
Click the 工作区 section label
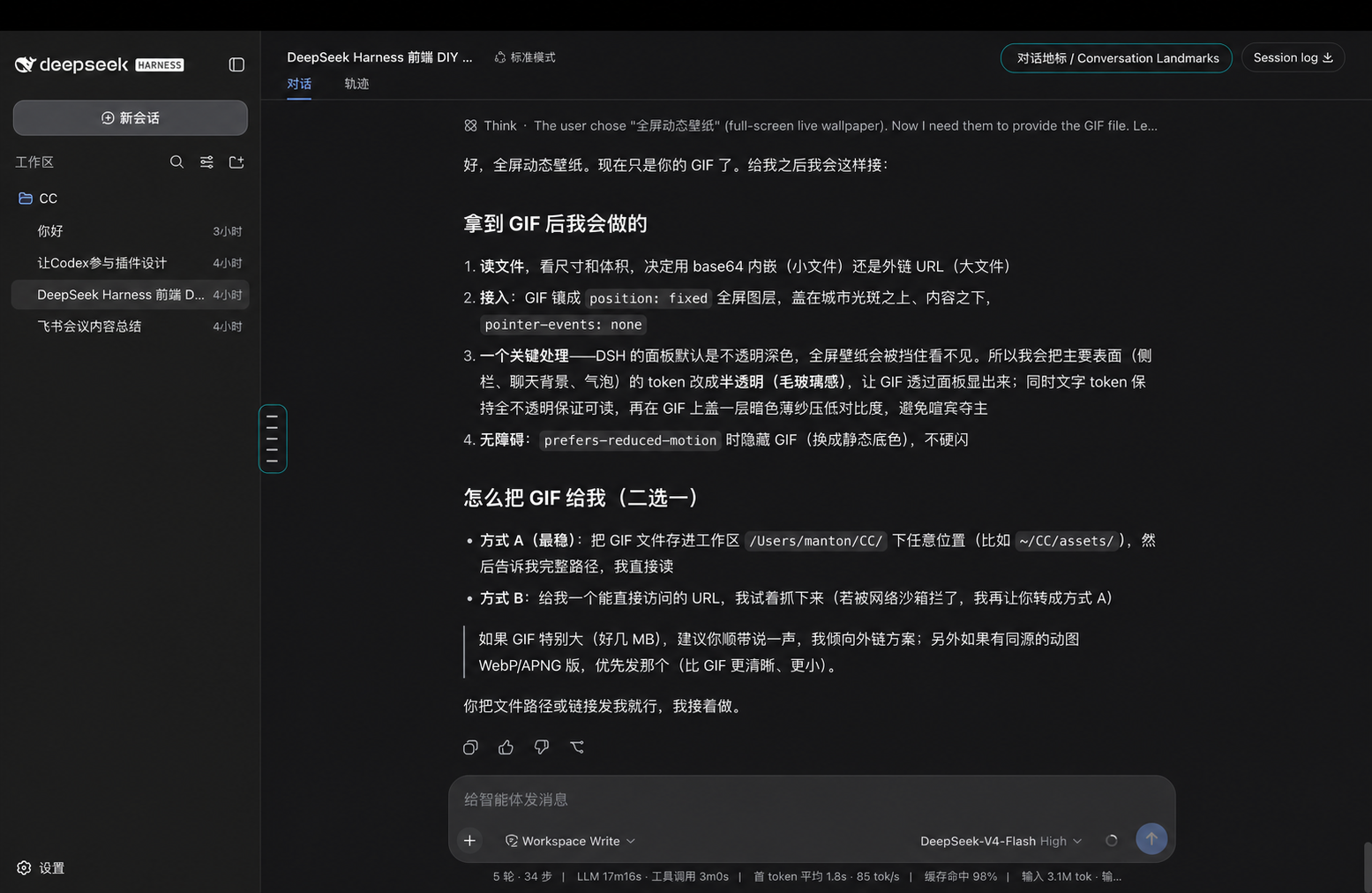click(x=34, y=162)
